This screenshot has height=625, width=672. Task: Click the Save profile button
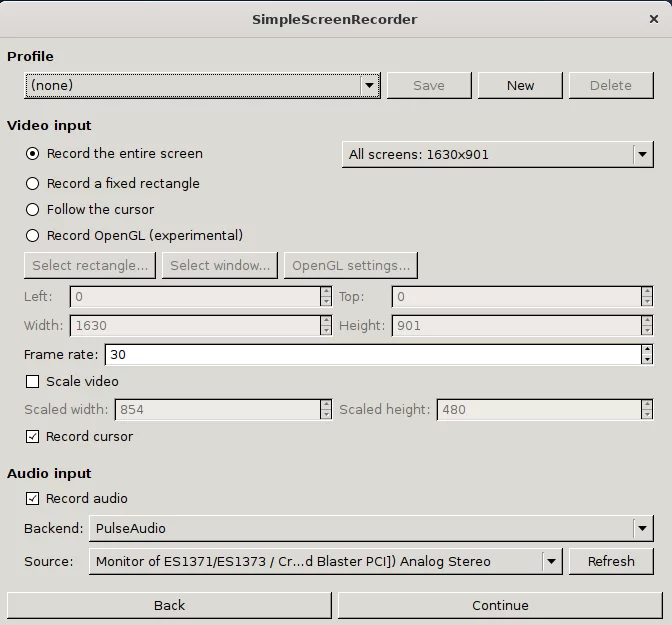429,85
